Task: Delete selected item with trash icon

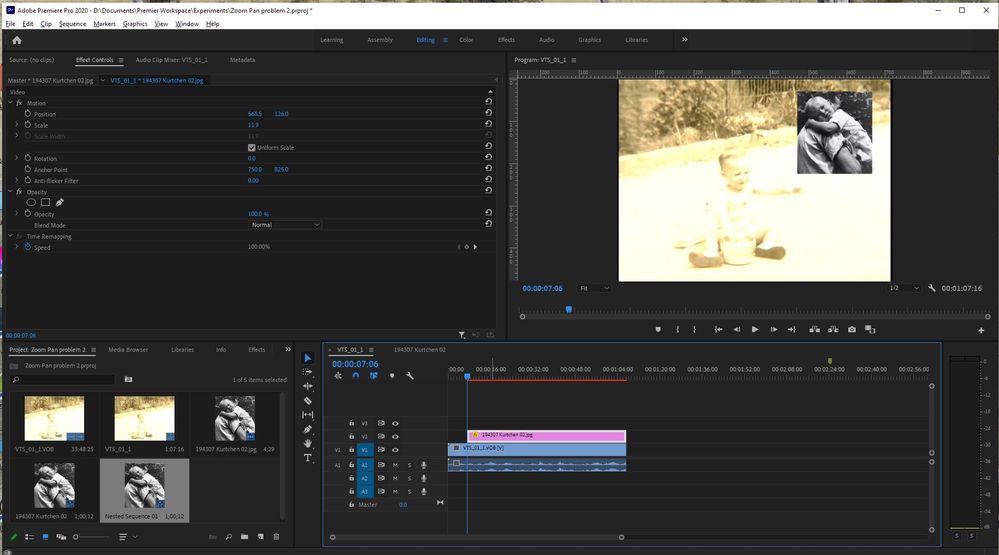Action: [277, 537]
